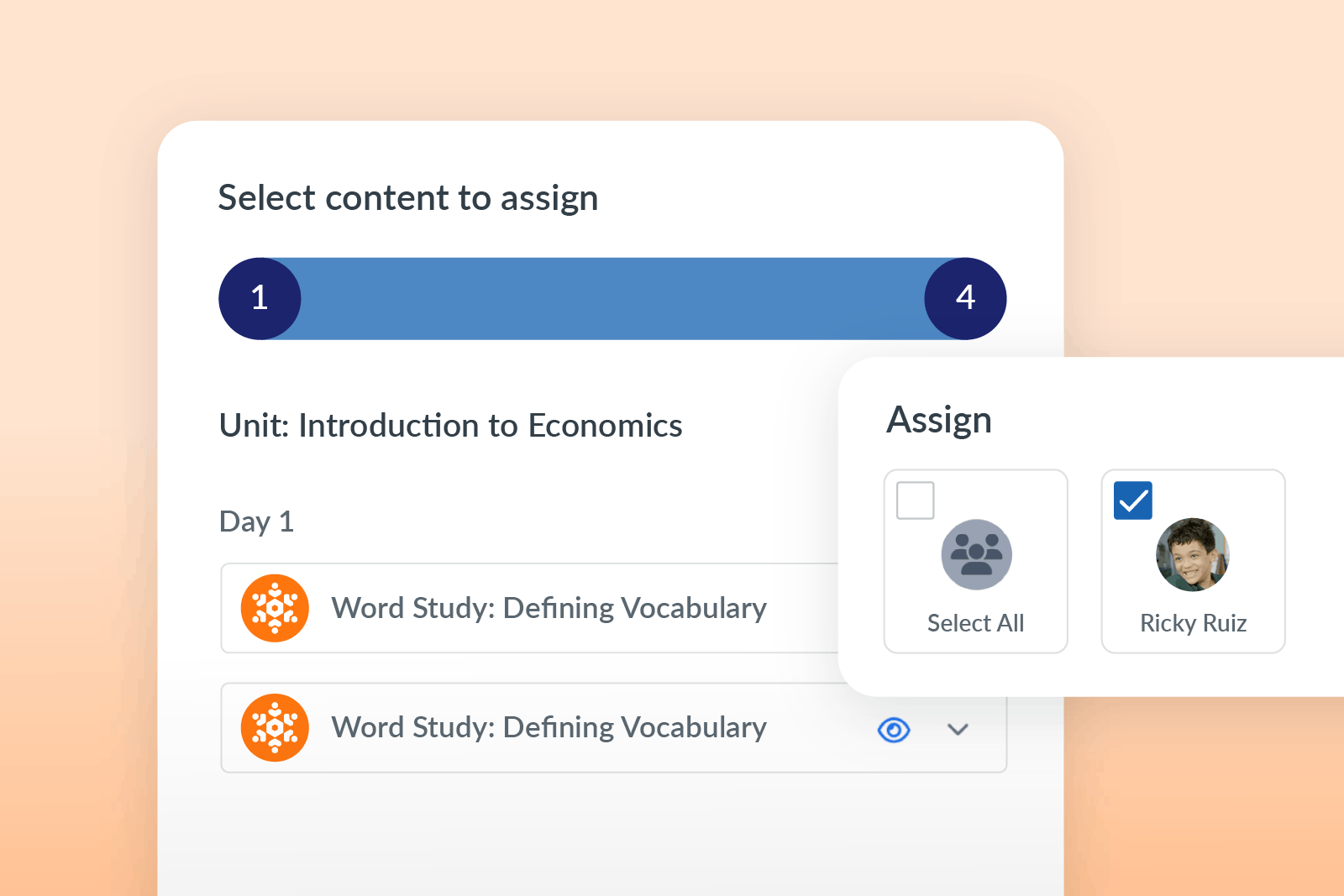Select the first Word Study: Defining Vocabulary item
1344x896 pixels.
pos(549,608)
